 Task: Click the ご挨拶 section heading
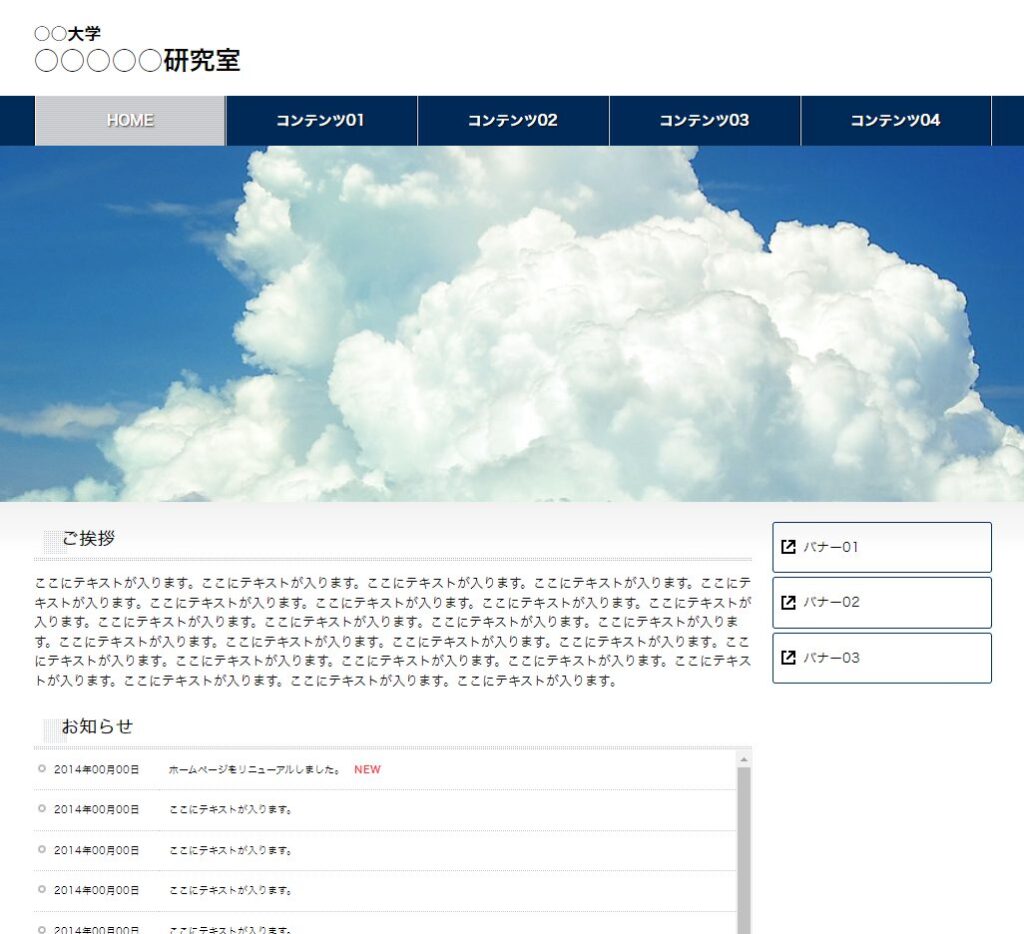[89, 539]
